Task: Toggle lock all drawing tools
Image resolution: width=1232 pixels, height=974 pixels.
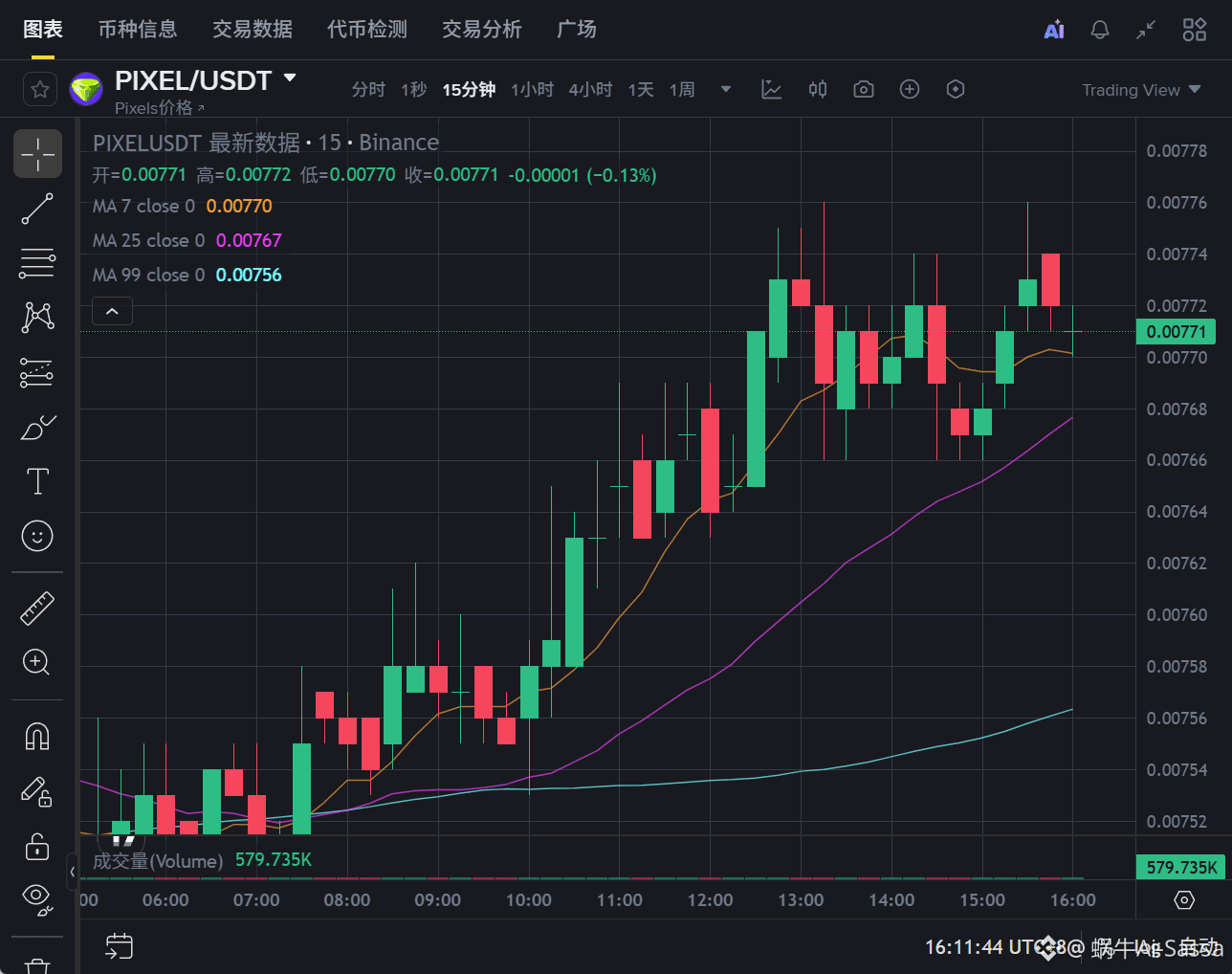Action: (x=37, y=846)
